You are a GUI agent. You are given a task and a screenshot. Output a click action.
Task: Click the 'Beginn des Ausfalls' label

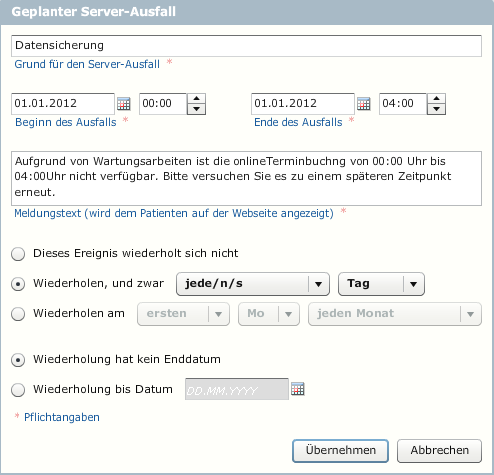click(66, 122)
